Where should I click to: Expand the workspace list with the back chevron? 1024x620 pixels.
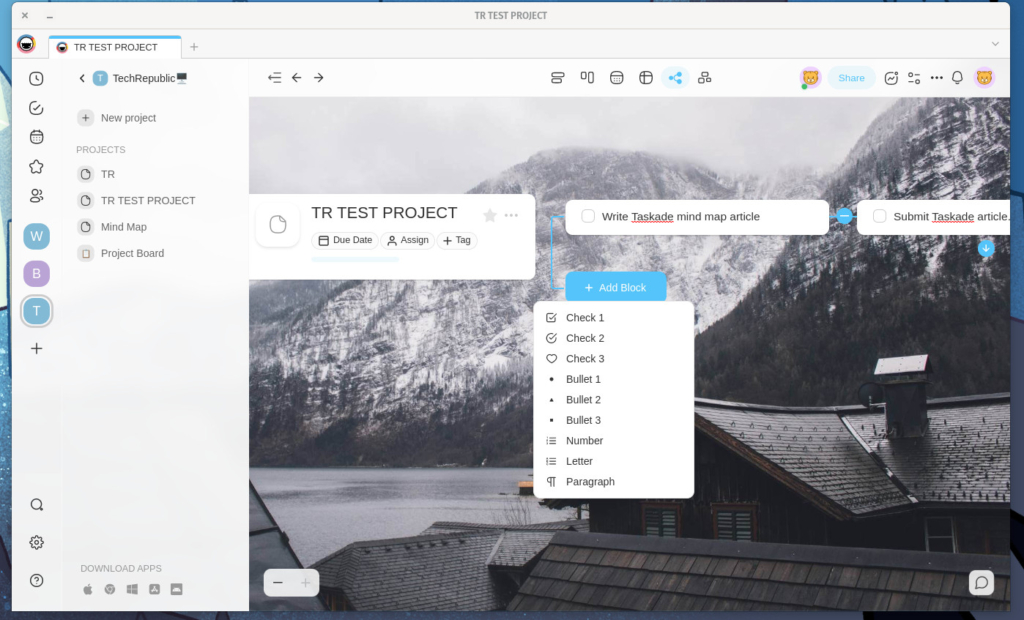[x=81, y=77]
